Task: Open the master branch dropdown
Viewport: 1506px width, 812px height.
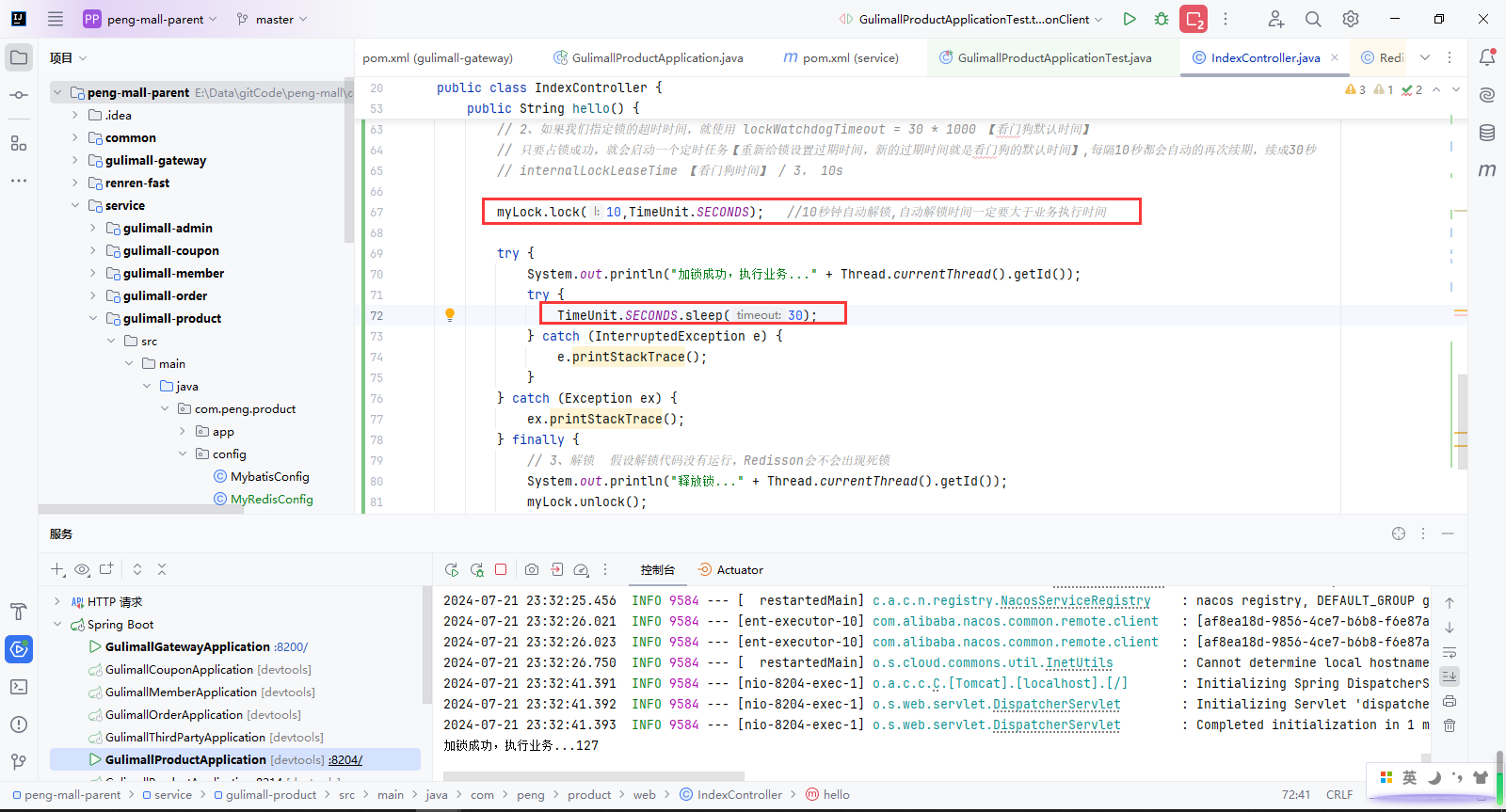Action: [272, 19]
